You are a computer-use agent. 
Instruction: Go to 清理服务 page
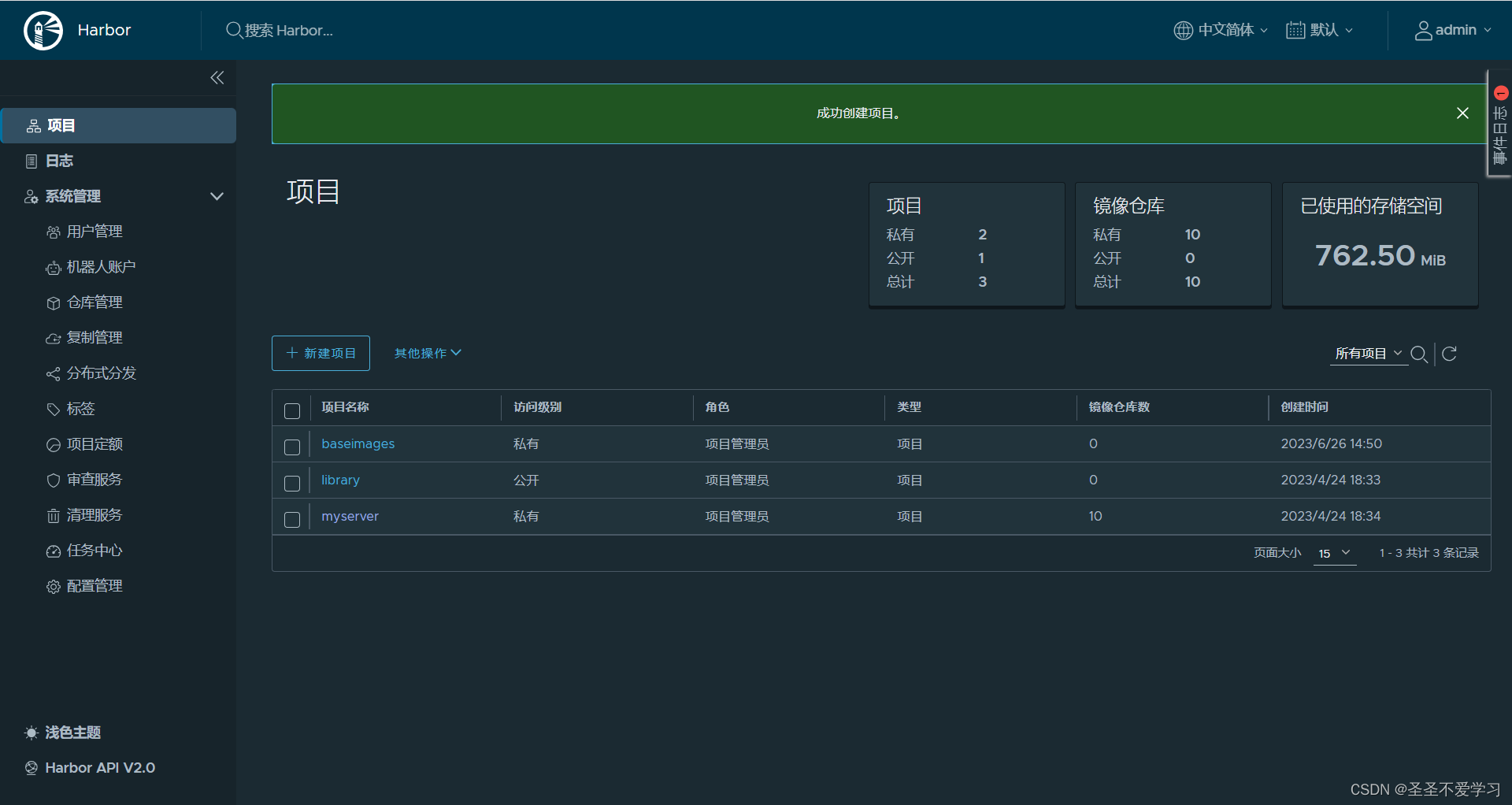(94, 515)
